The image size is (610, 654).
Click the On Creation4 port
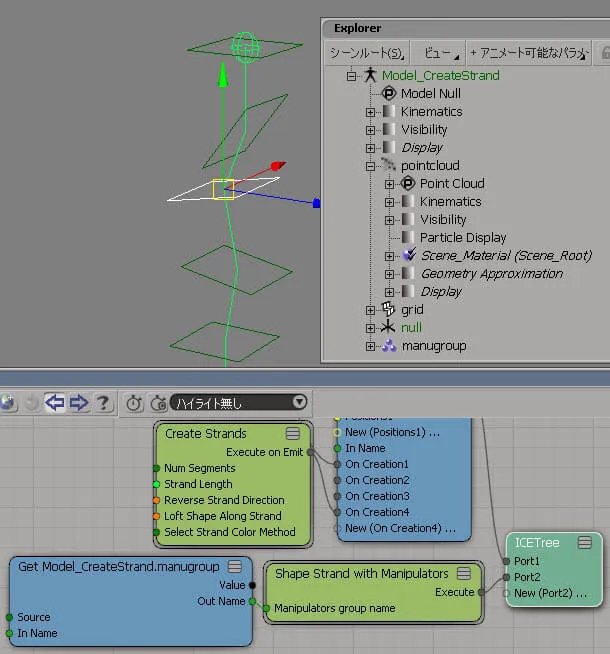click(x=337, y=512)
